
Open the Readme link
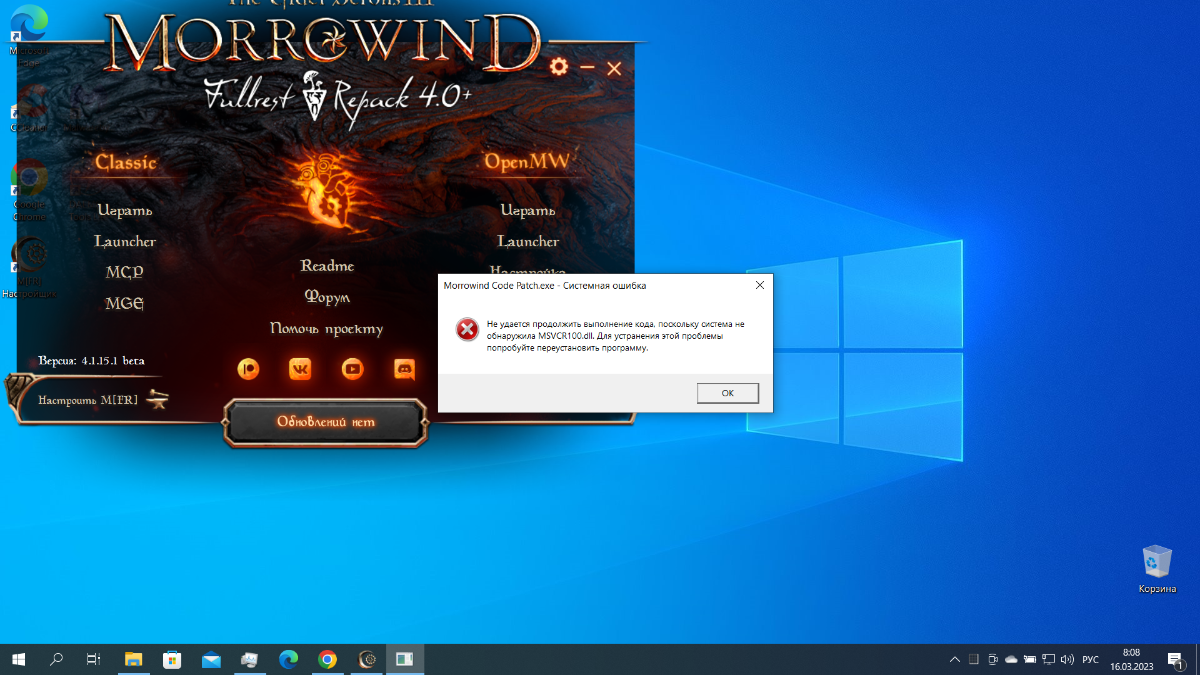(x=327, y=266)
